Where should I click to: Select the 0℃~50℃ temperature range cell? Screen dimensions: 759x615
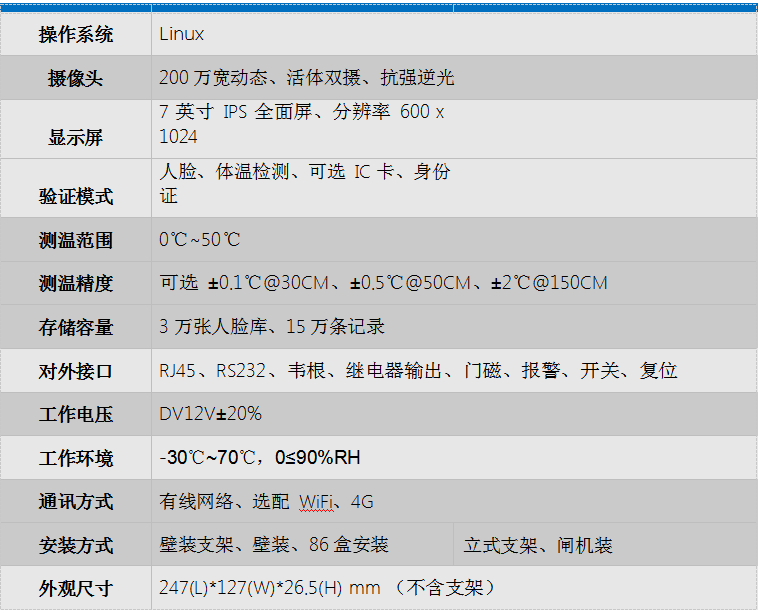tap(200, 240)
